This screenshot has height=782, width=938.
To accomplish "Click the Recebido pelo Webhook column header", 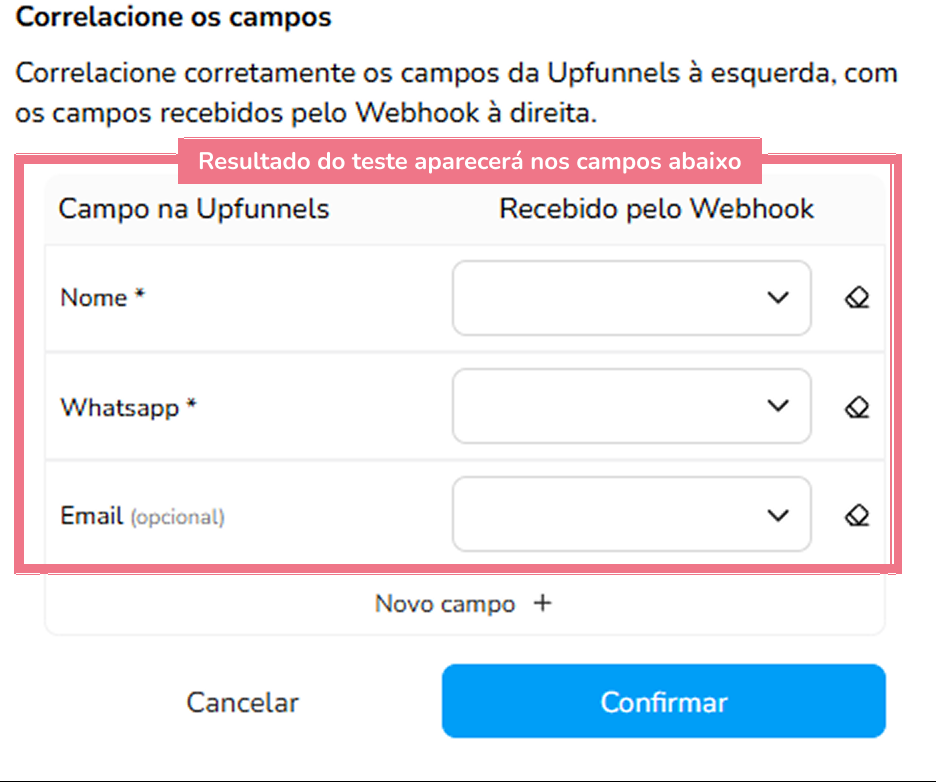I will coord(657,209).
